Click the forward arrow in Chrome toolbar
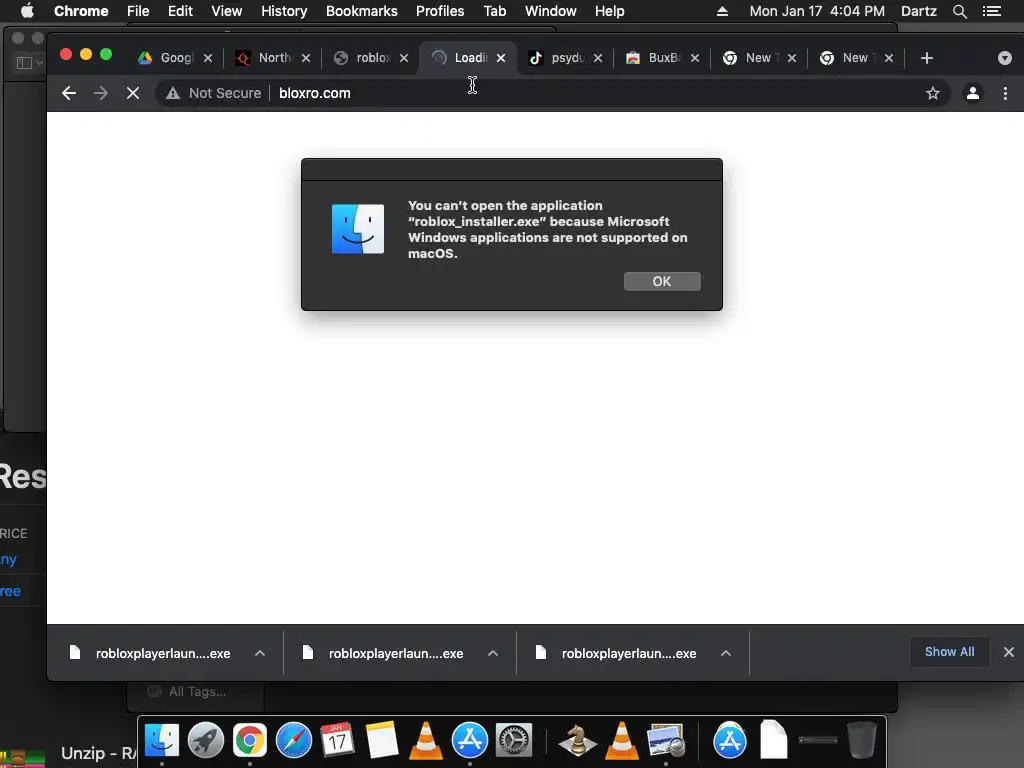Image resolution: width=1024 pixels, height=768 pixels. point(101,93)
